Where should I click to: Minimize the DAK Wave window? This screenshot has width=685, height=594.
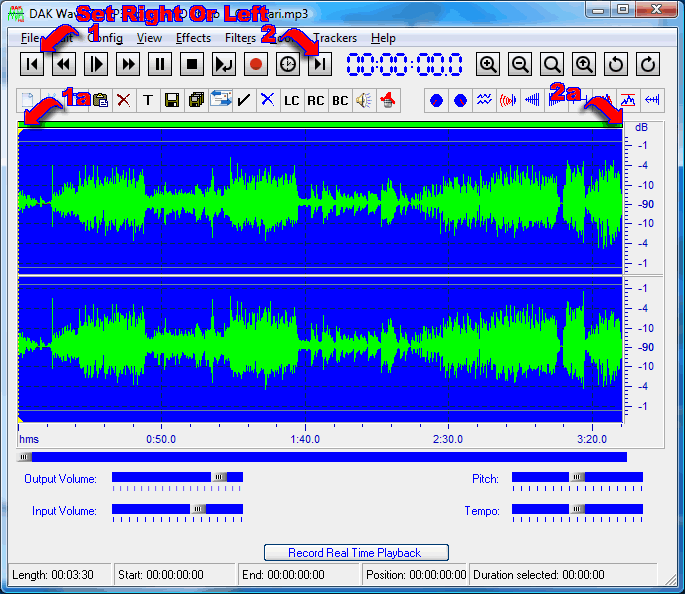point(598,9)
